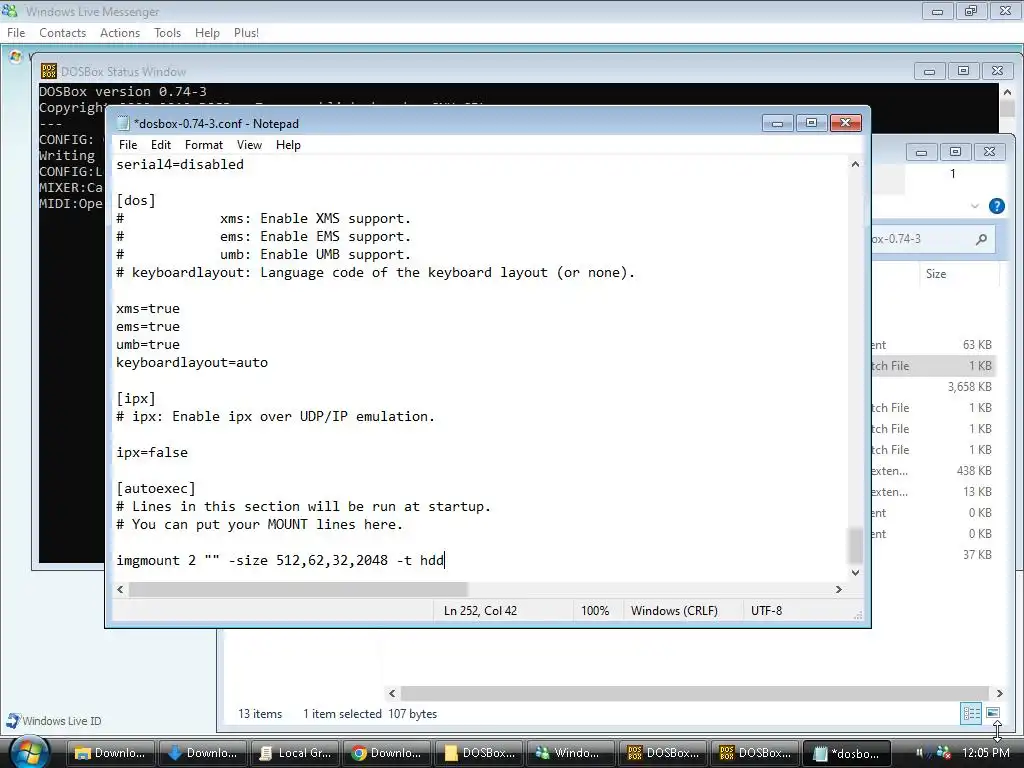This screenshot has height=768, width=1024.
Task: Click the Notepad vertical scrollbar thumb
Action: click(x=855, y=545)
